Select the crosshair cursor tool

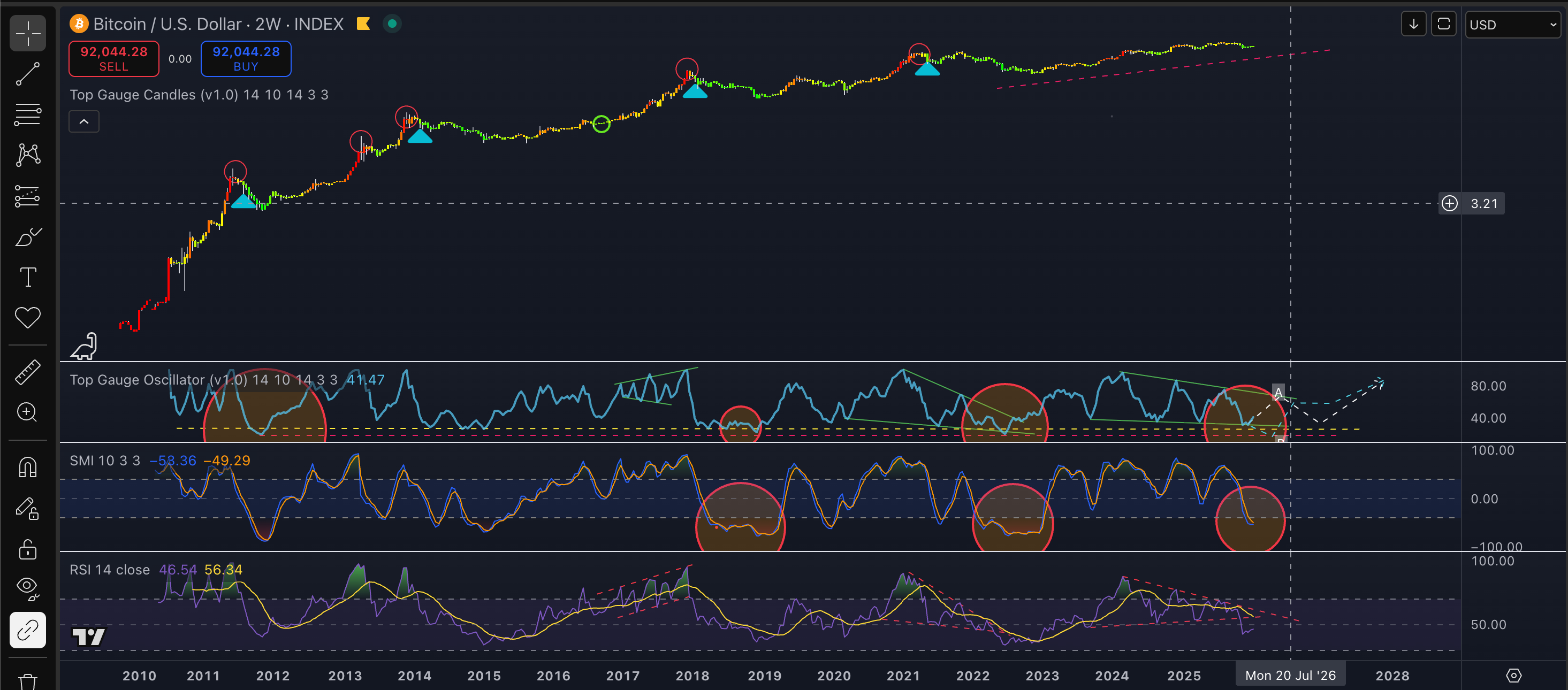point(28,34)
